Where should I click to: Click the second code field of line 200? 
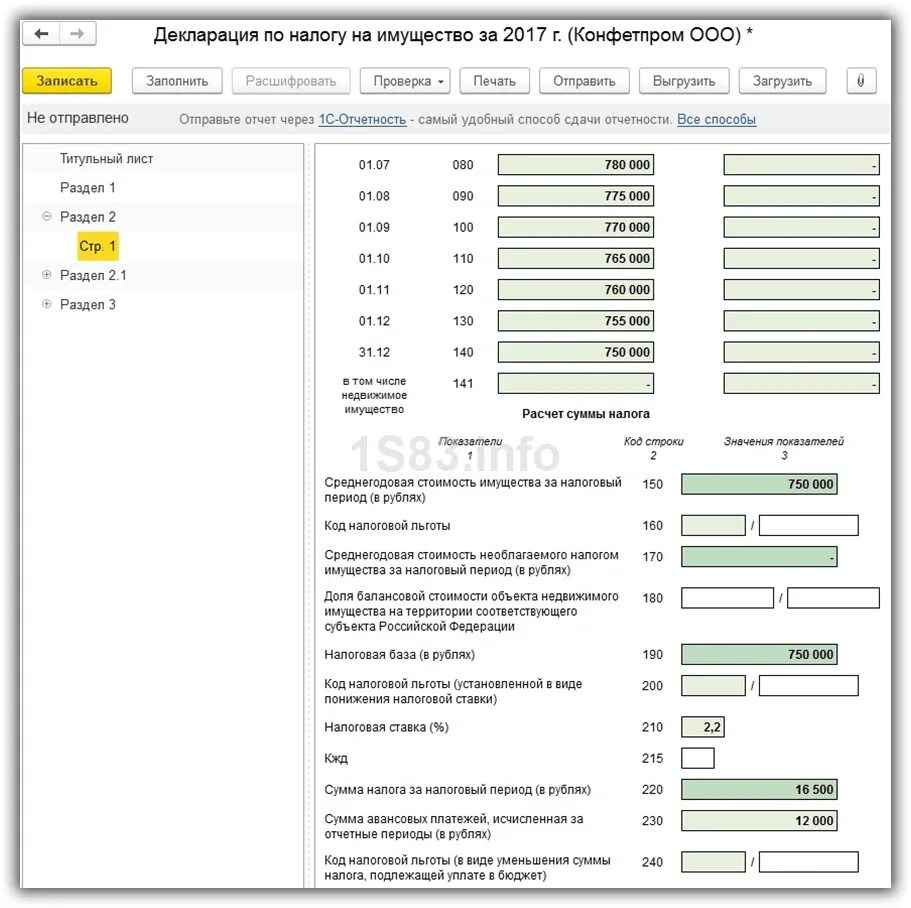[808, 686]
